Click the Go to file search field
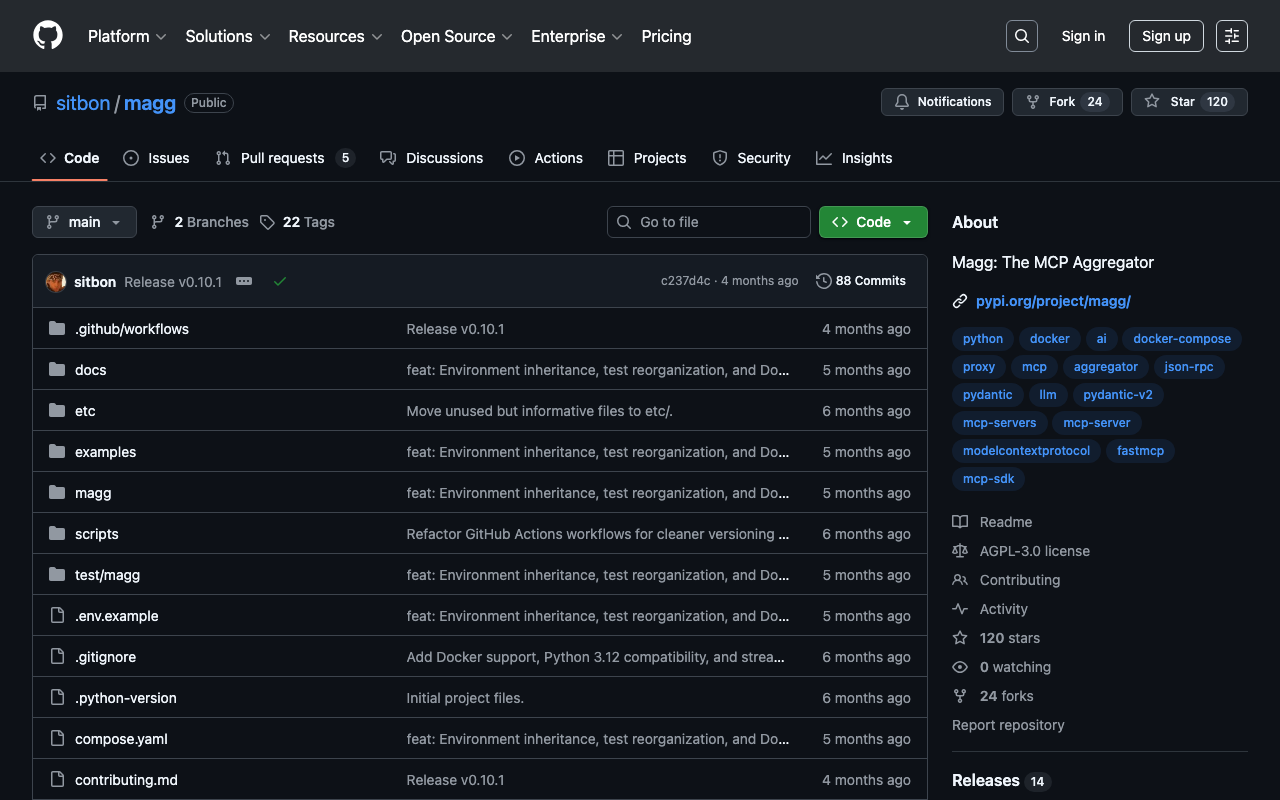This screenshot has height=800, width=1280. tap(709, 222)
